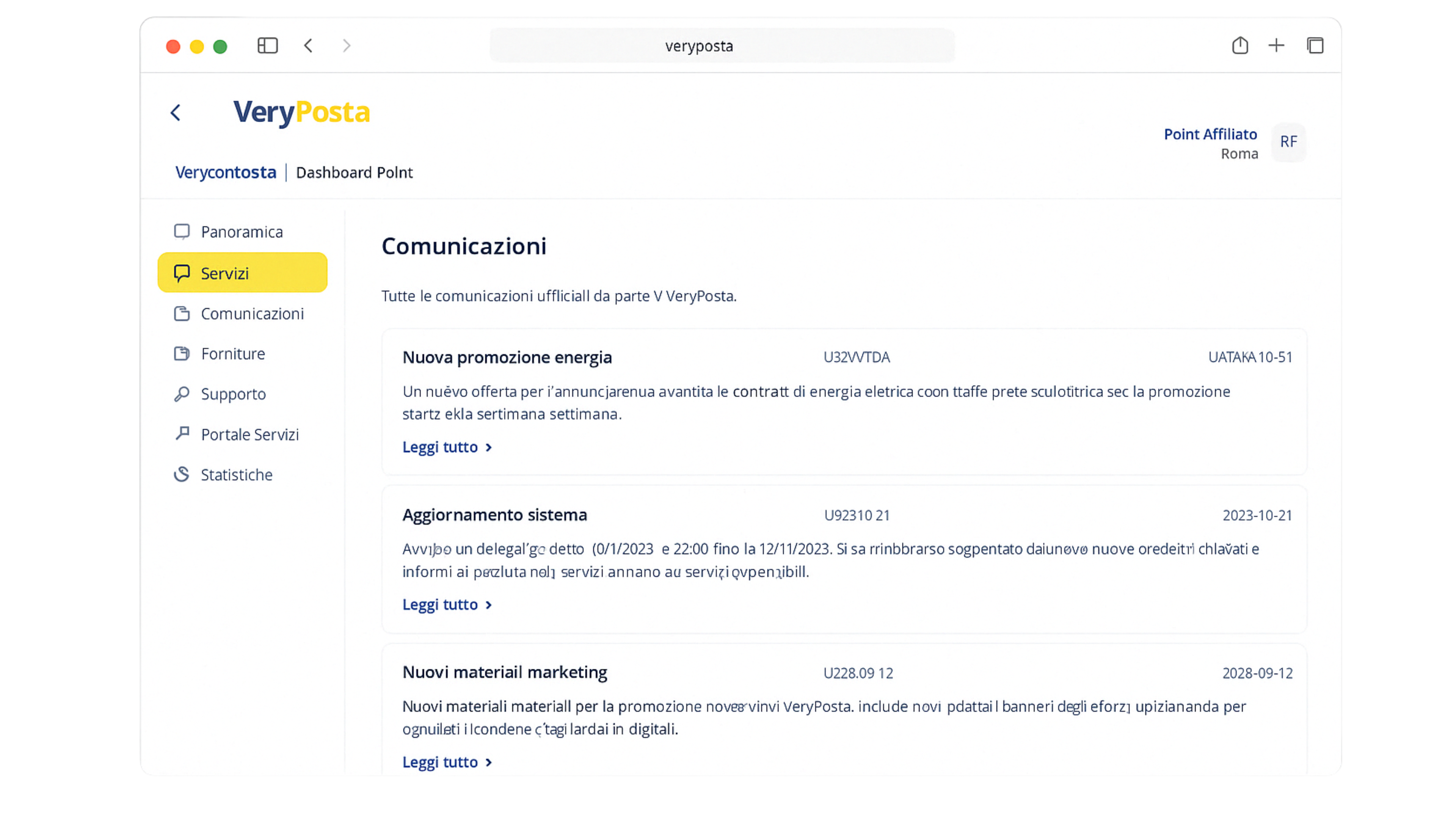
Task: Open Comunicazioni in the sidebar
Action: coord(243,313)
